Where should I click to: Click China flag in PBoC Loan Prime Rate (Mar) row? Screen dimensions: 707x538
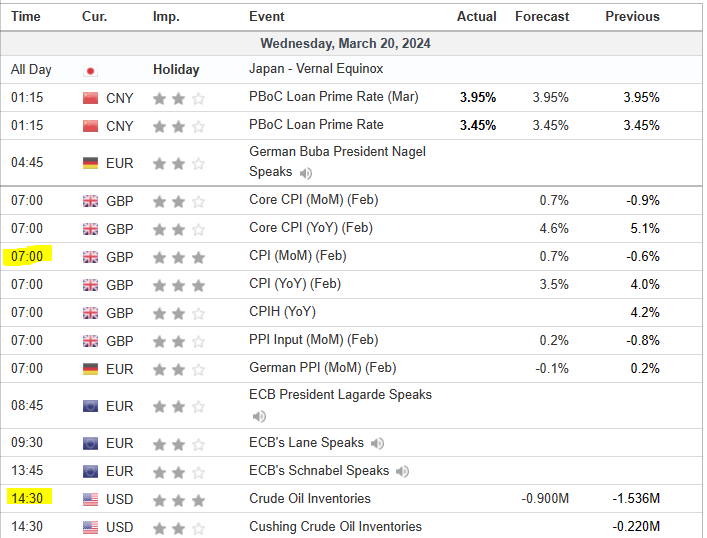point(91,98)
